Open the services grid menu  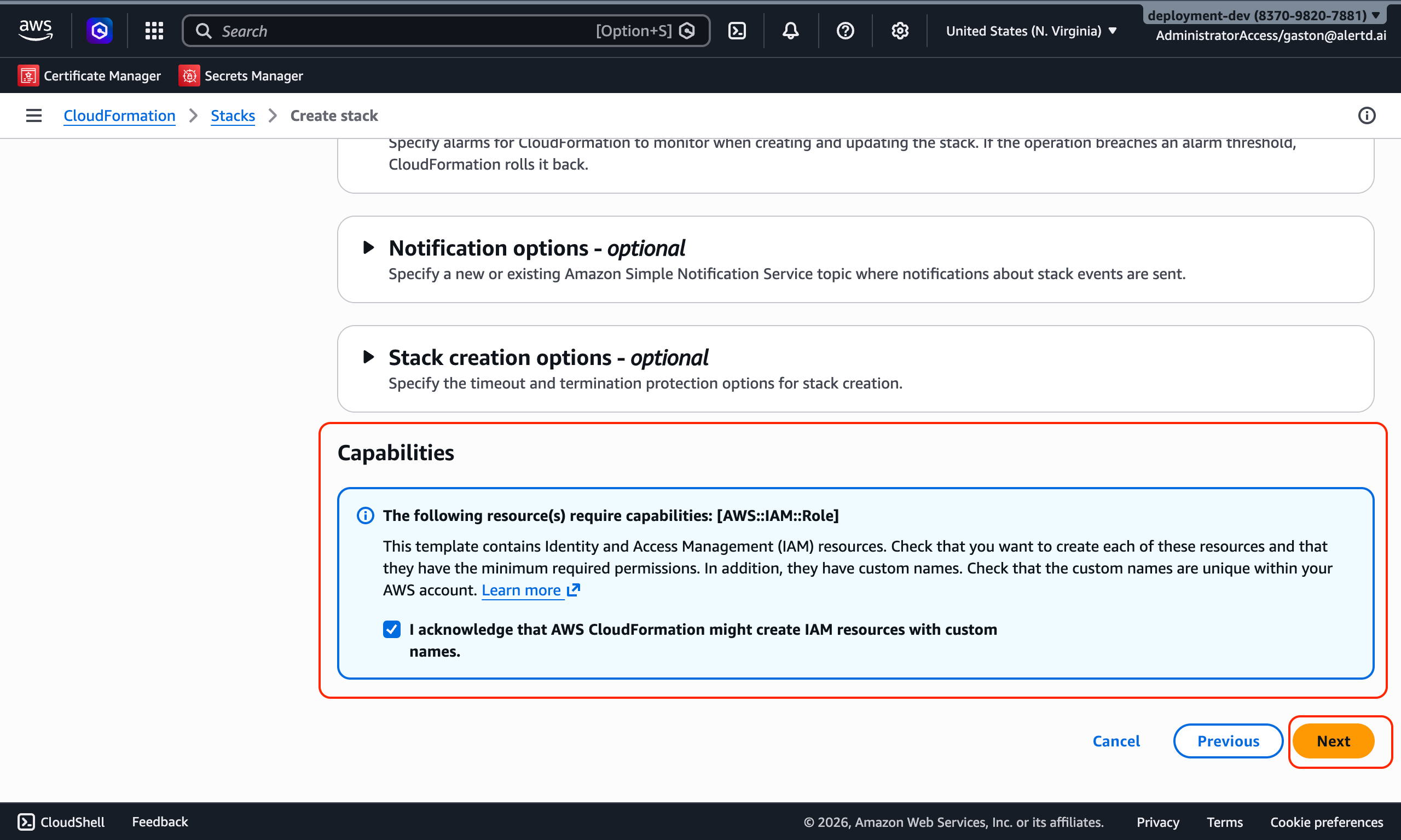click(x=154, y=31)
